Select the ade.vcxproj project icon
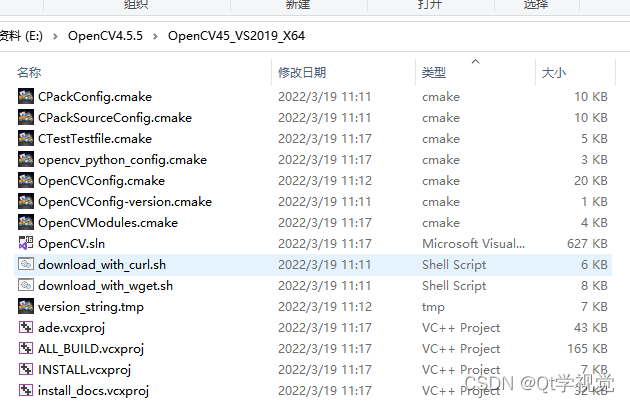 (26, 327)
